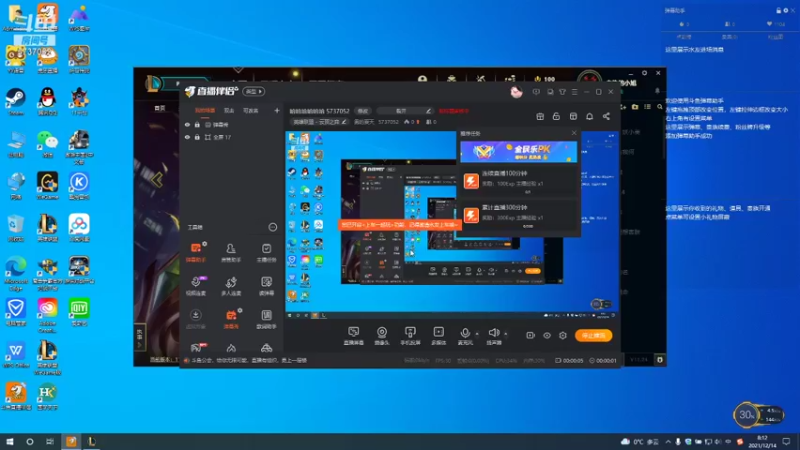The image size is (800, 450).
Task: Open the 弹幕助手 tool in toolbox
Action: pos(196,253)
